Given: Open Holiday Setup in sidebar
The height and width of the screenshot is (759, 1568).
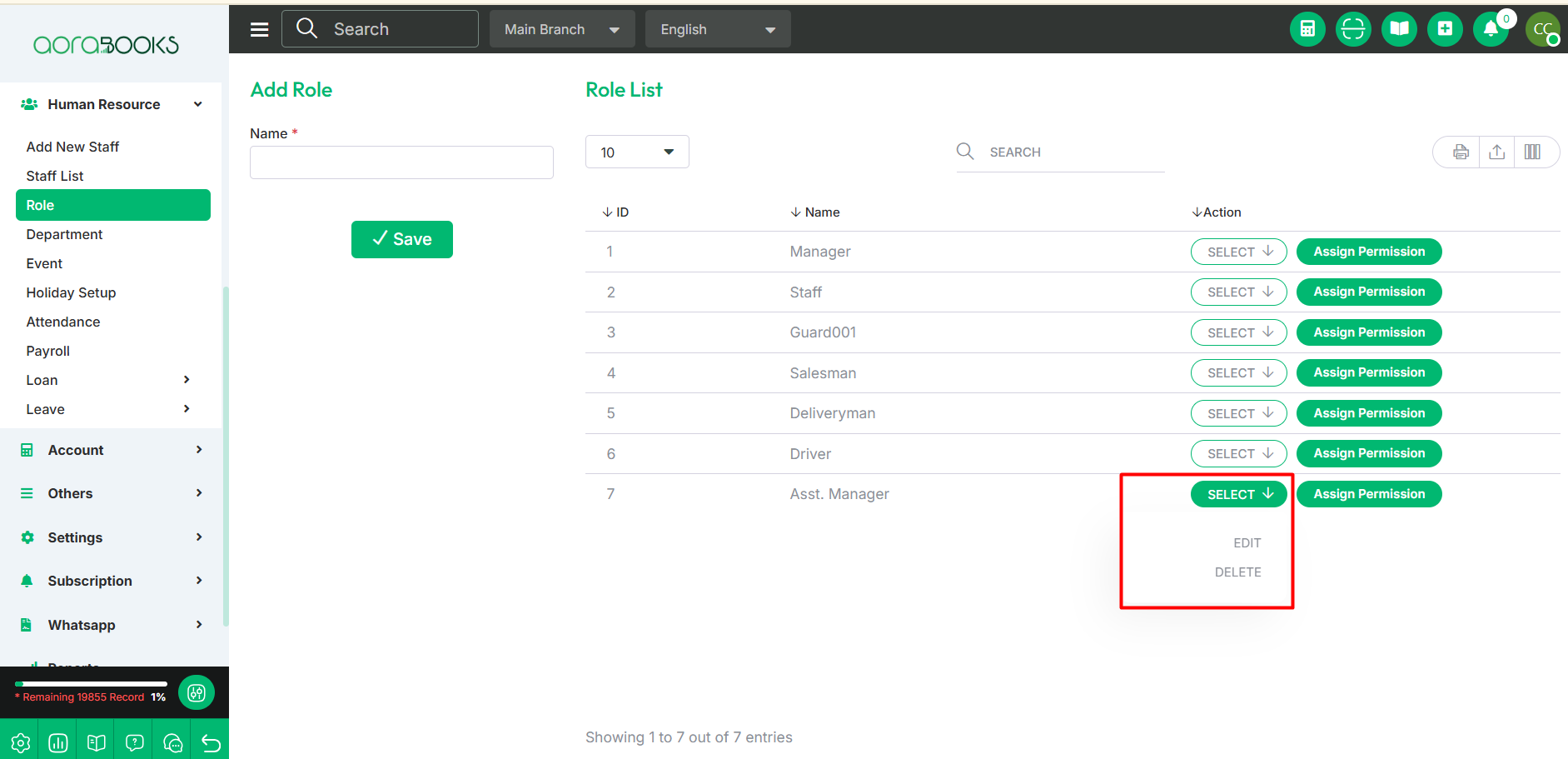Looking at the screenshot, I should click(71, 292).
